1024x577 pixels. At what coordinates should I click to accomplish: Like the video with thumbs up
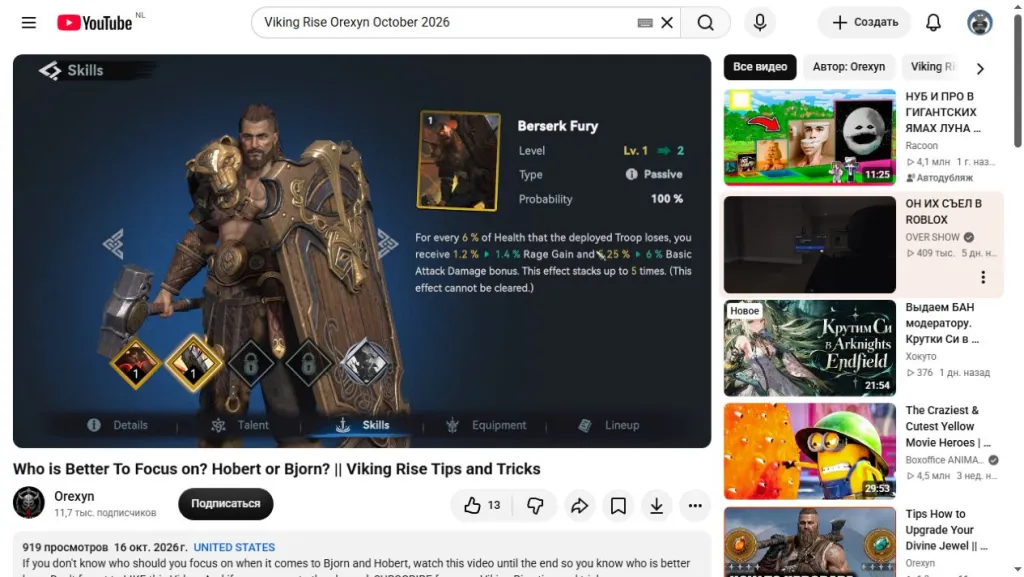click(x=482, y=505)
